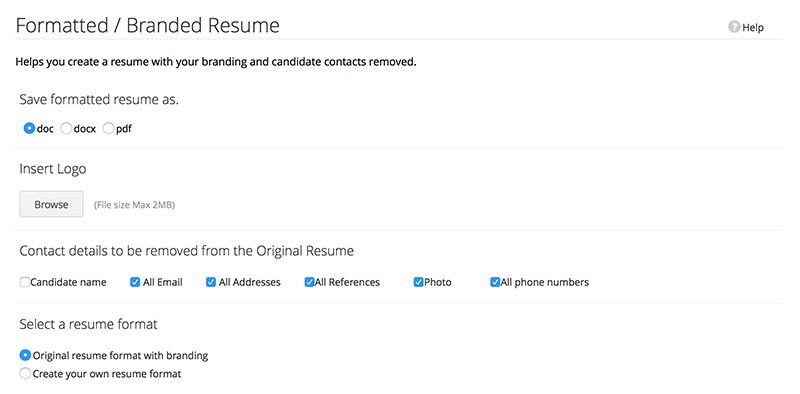Click the Help question mark icon

734,27
